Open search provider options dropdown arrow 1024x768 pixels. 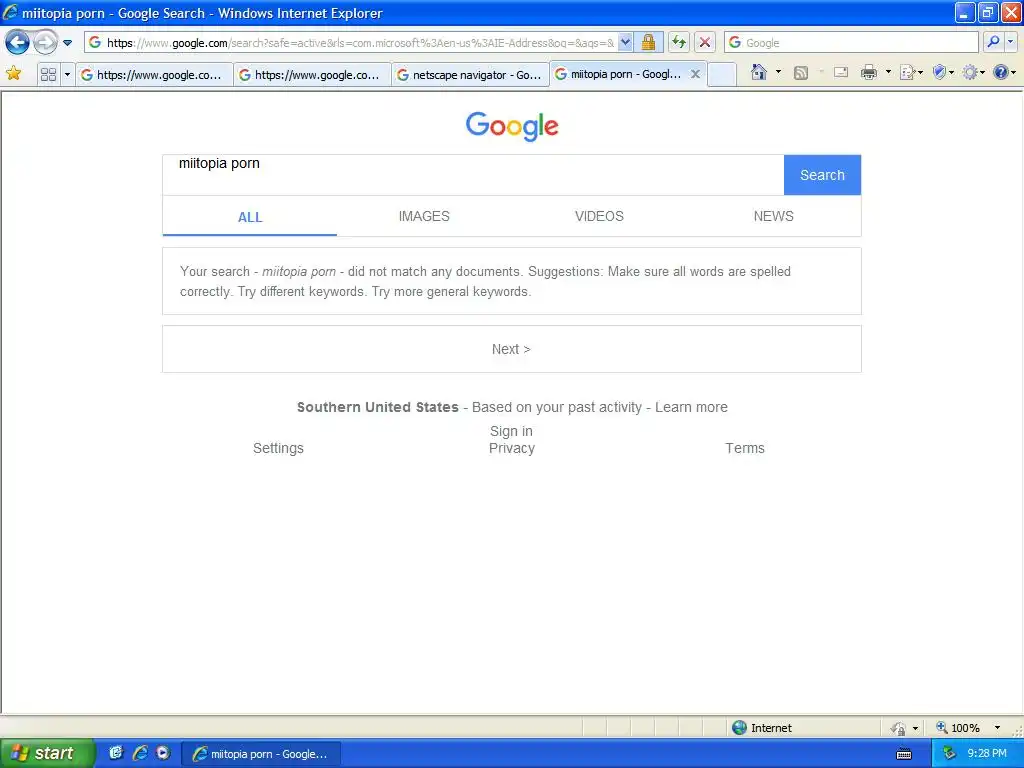coord(1011,42)
